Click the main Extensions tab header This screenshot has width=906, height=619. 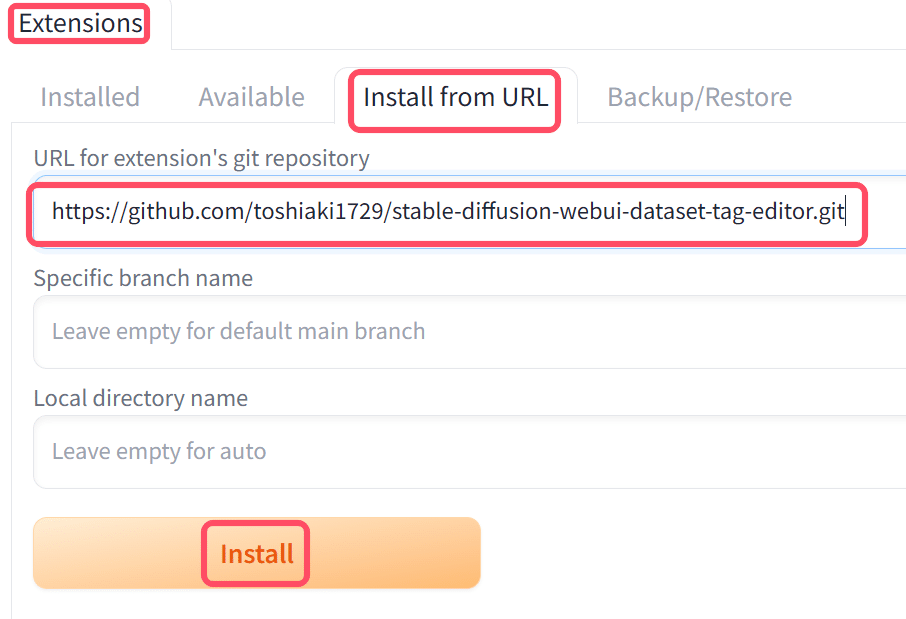(78, 22)
